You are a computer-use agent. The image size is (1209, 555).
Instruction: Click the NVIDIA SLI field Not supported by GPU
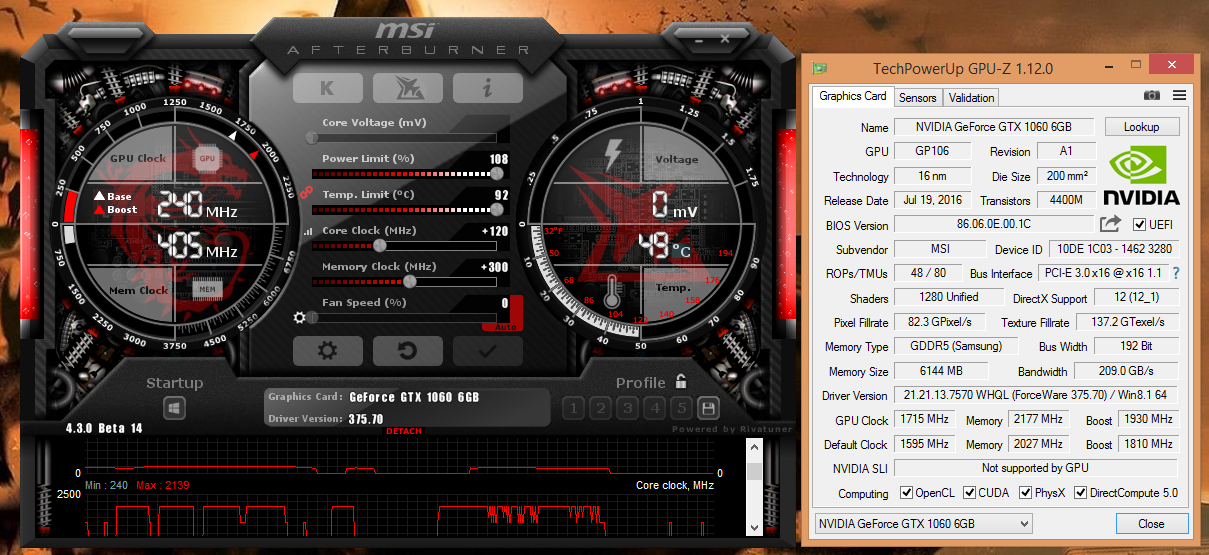(x=1035, y=468)
